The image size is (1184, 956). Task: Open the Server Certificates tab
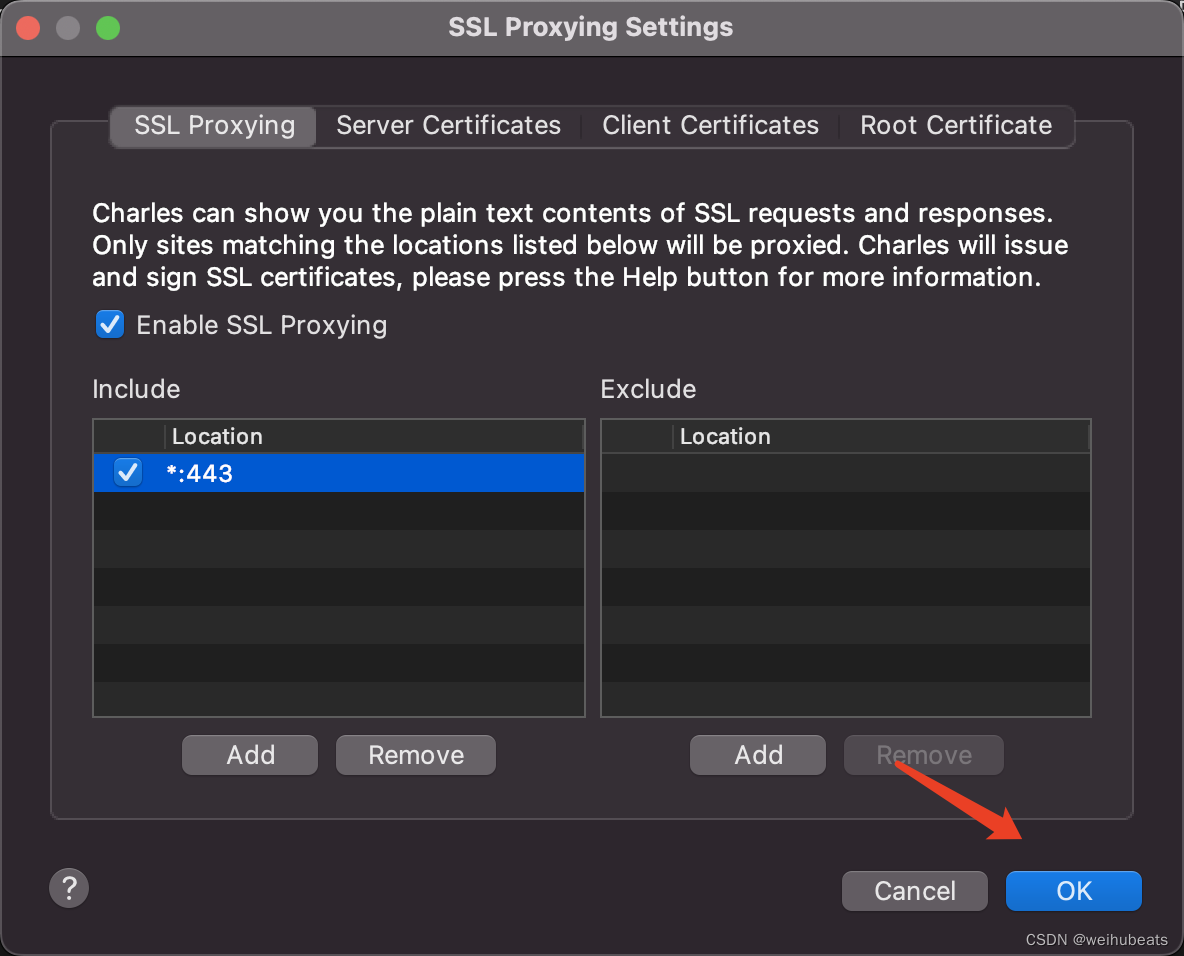(449, 125)
